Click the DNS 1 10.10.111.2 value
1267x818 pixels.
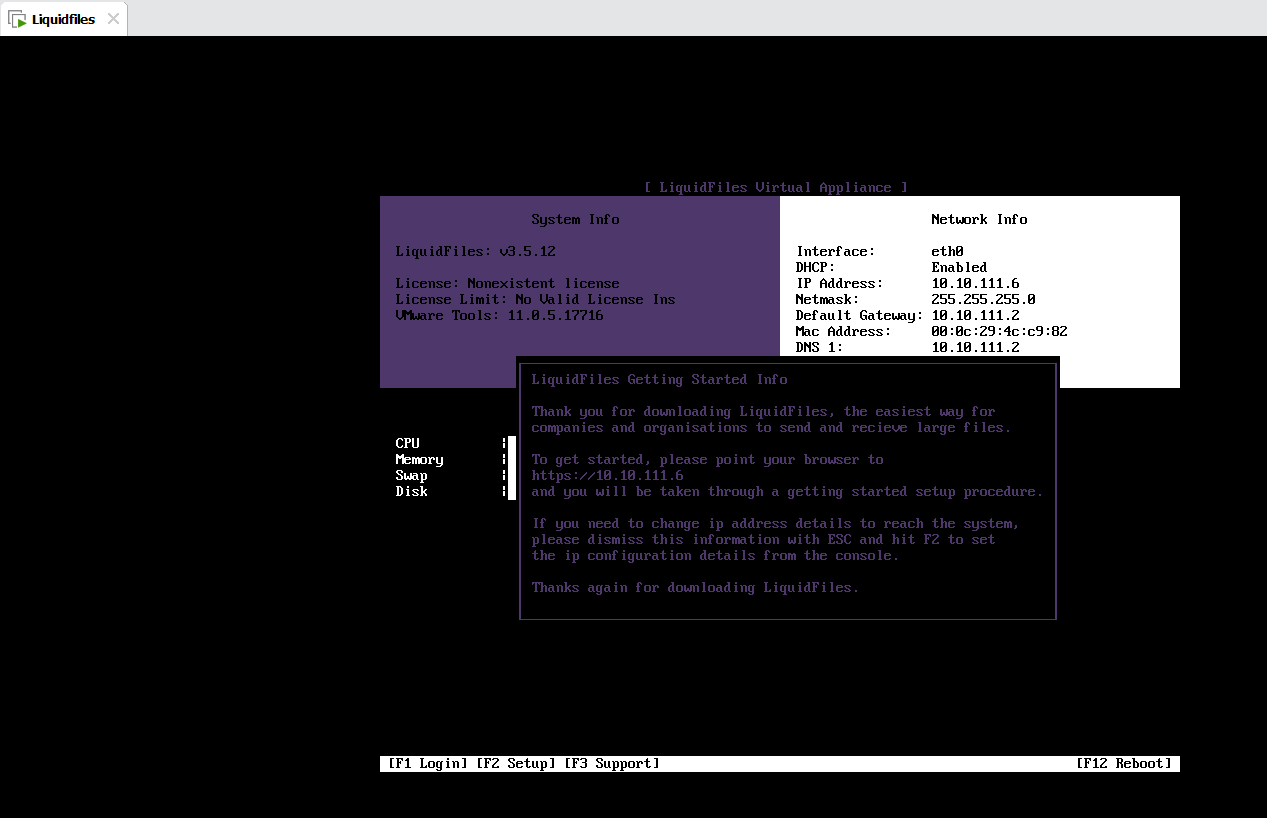tap(975, 348)
